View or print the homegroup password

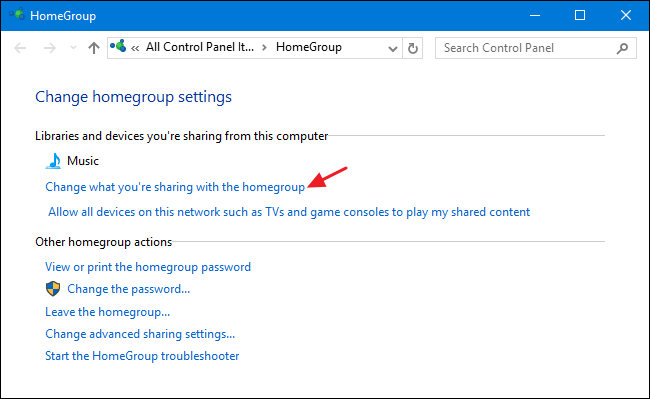148,267
